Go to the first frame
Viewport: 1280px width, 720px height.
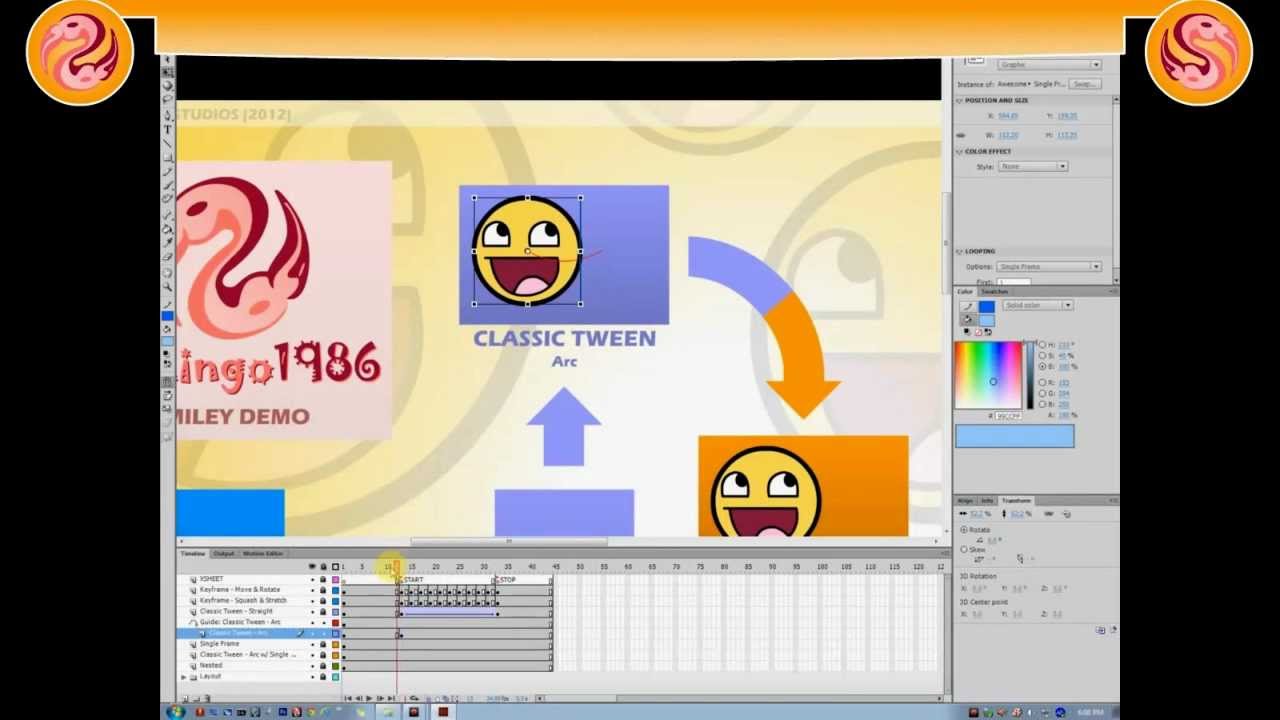tap(347, 698)
